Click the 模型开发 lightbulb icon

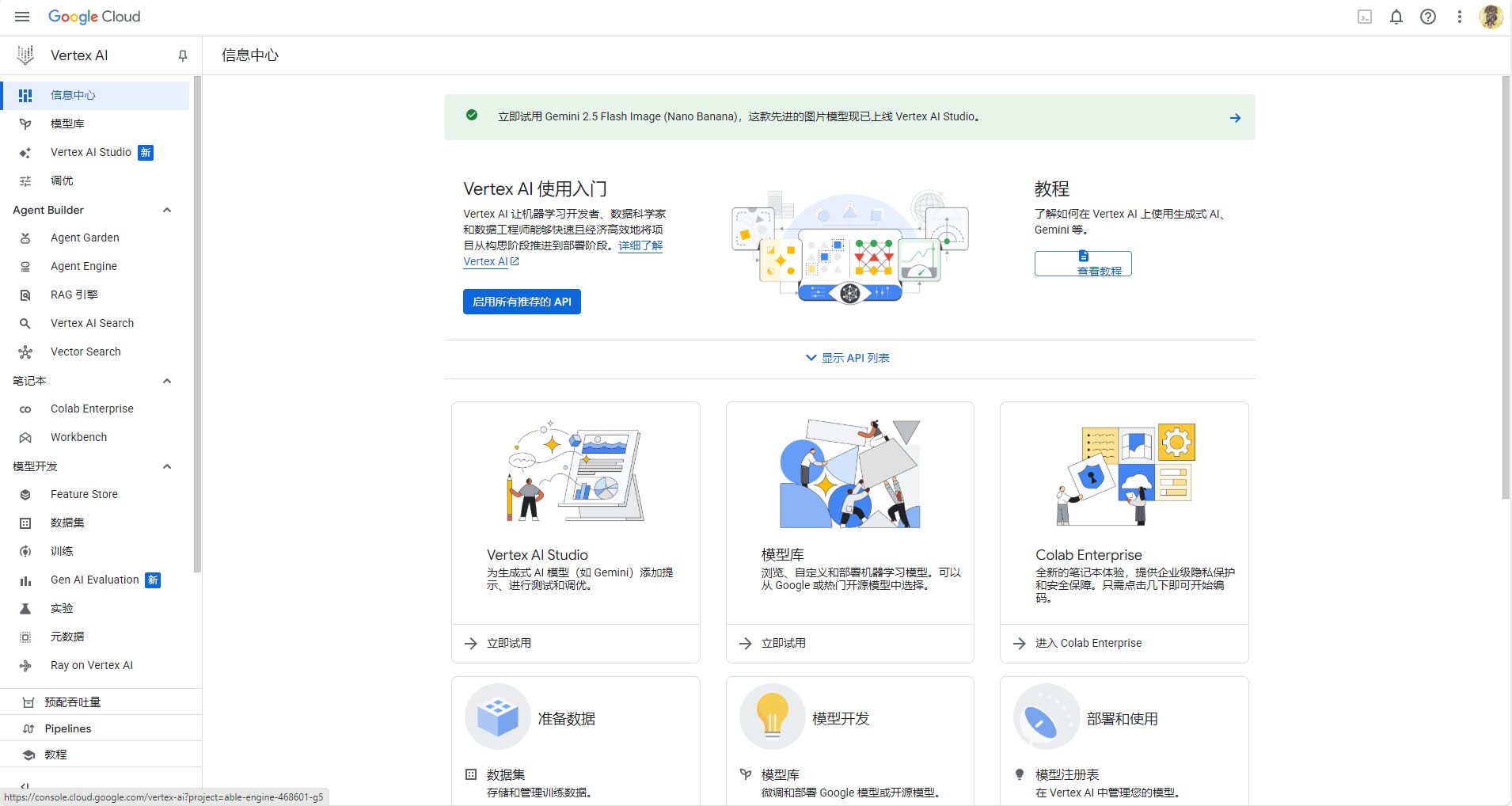tap(772, 717)
